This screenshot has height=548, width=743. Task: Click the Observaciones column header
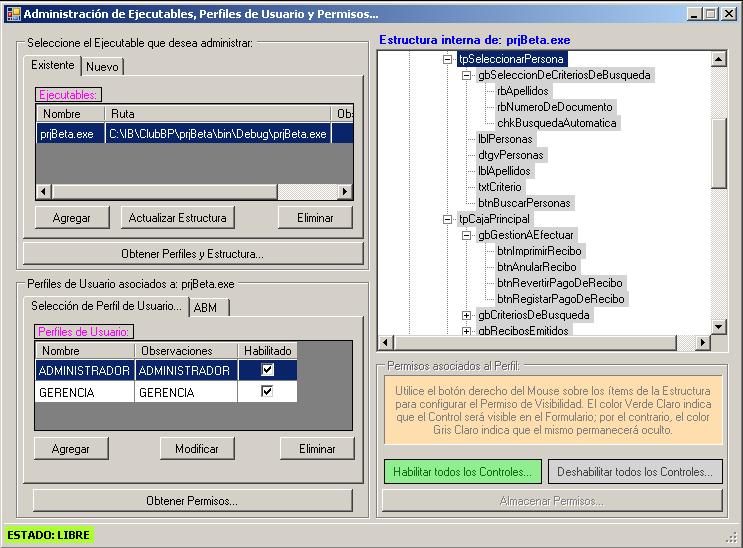click(x=186, y=351)
